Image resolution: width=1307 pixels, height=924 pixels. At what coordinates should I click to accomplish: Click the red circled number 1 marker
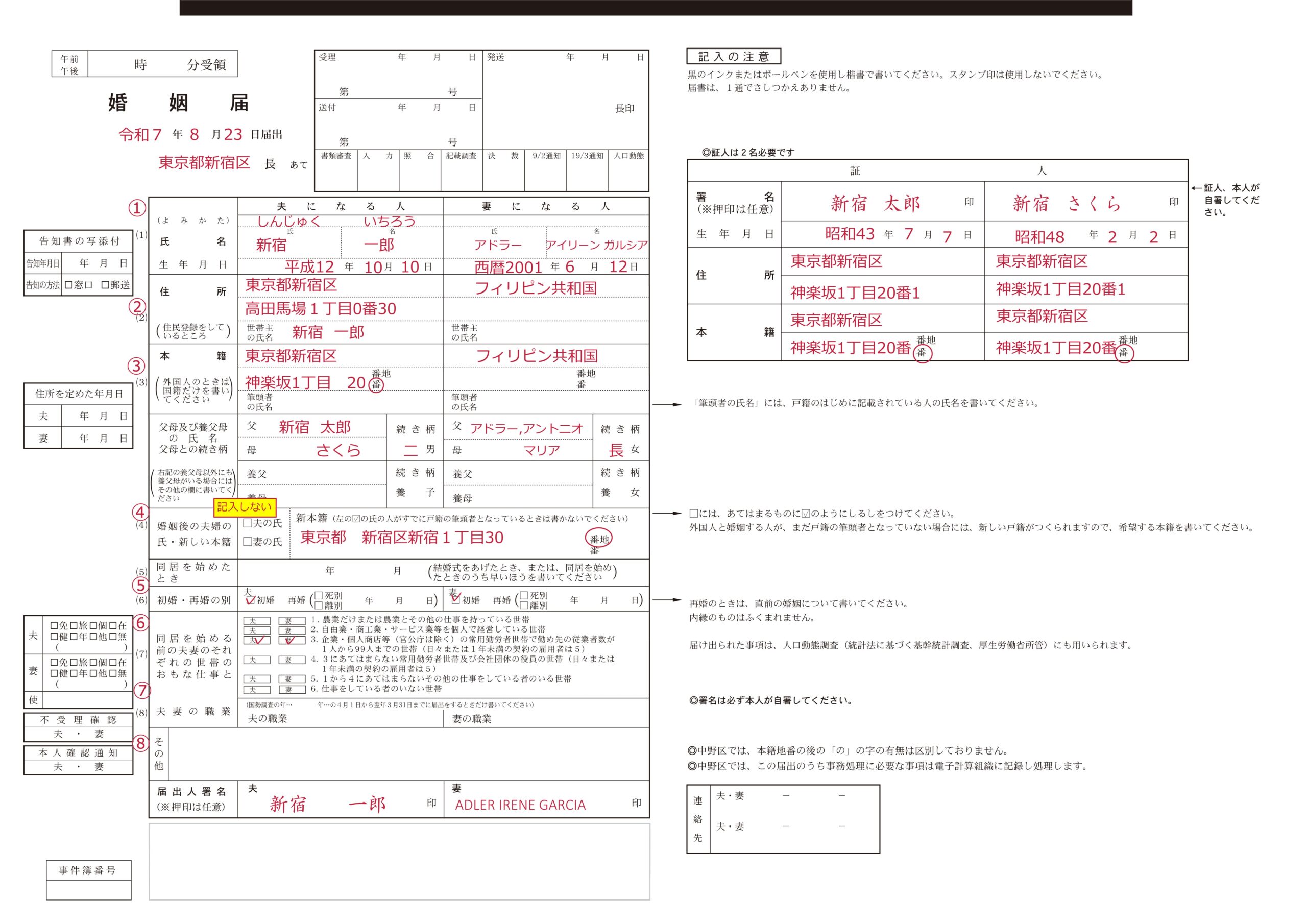(137, 208)
